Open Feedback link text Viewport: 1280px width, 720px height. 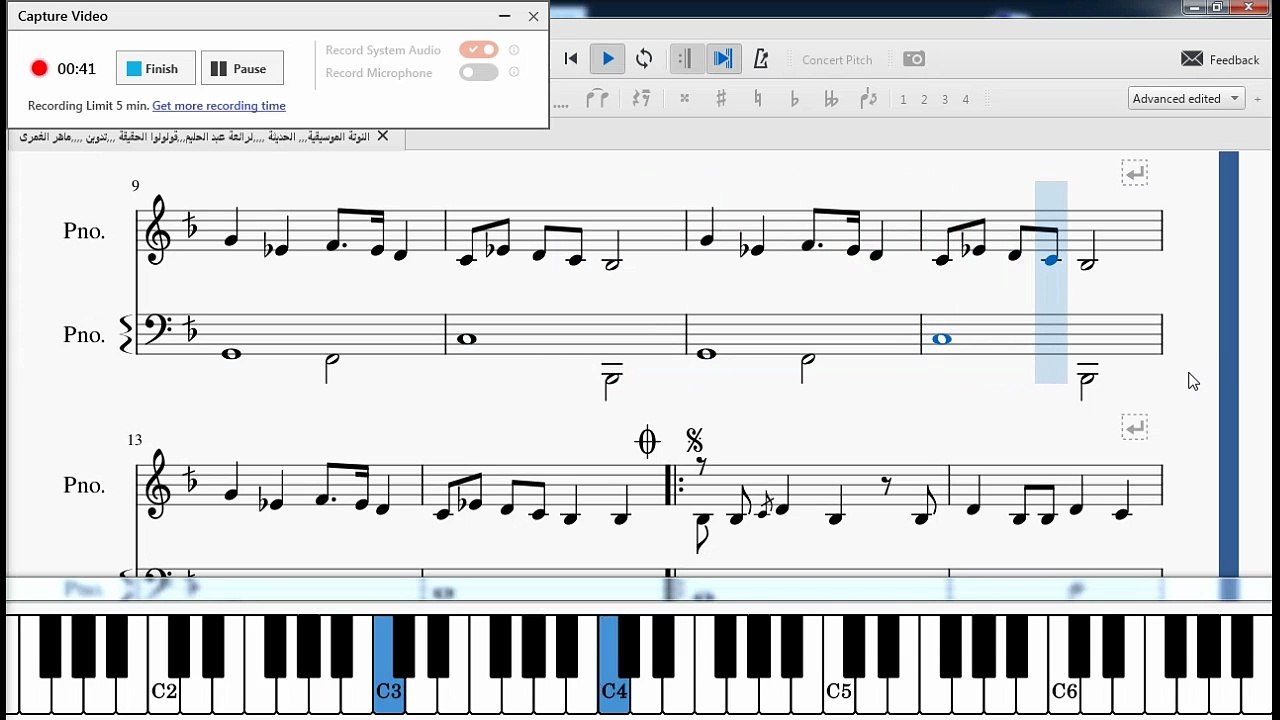click(1234, 60)
